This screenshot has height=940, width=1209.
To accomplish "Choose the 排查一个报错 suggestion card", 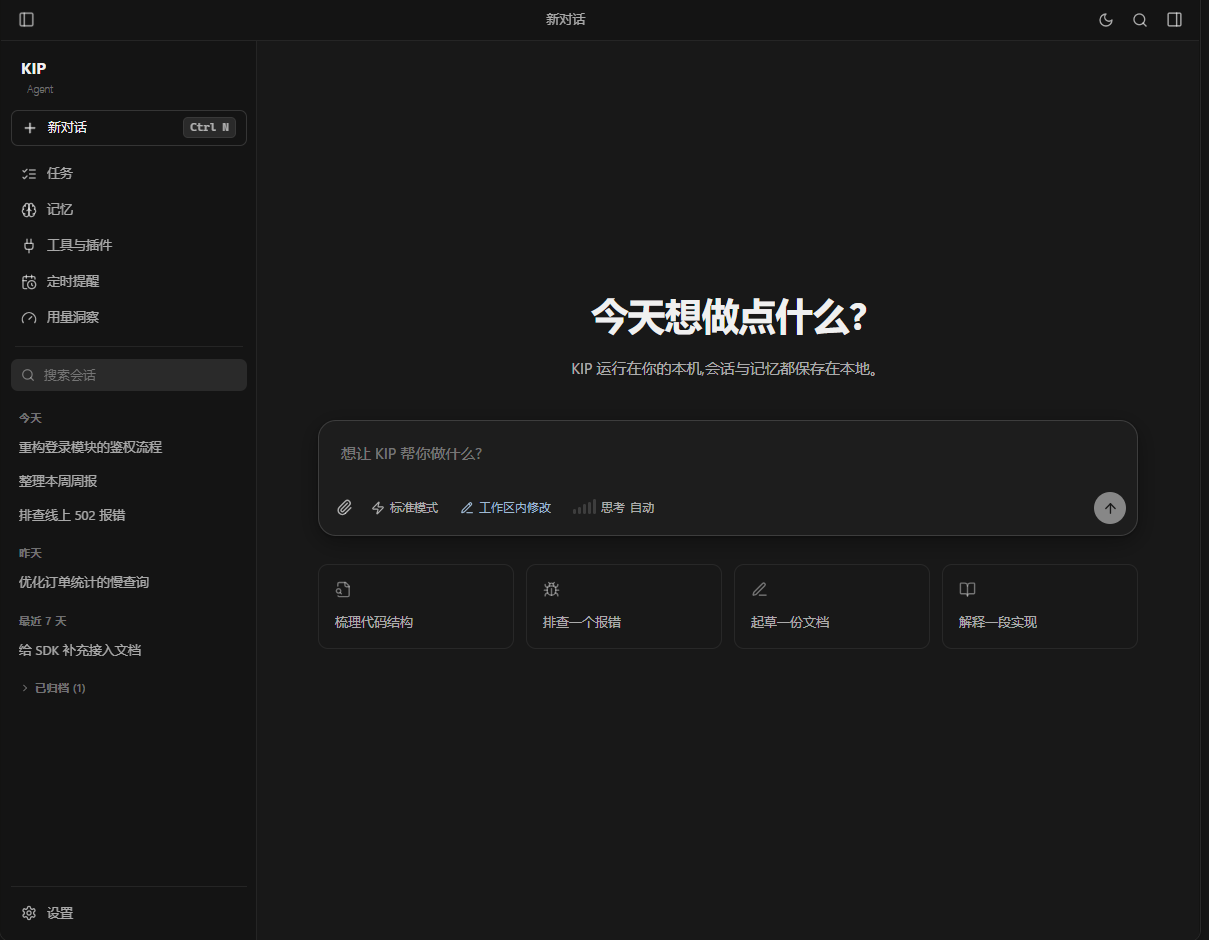I will click(x=624, y=607).
